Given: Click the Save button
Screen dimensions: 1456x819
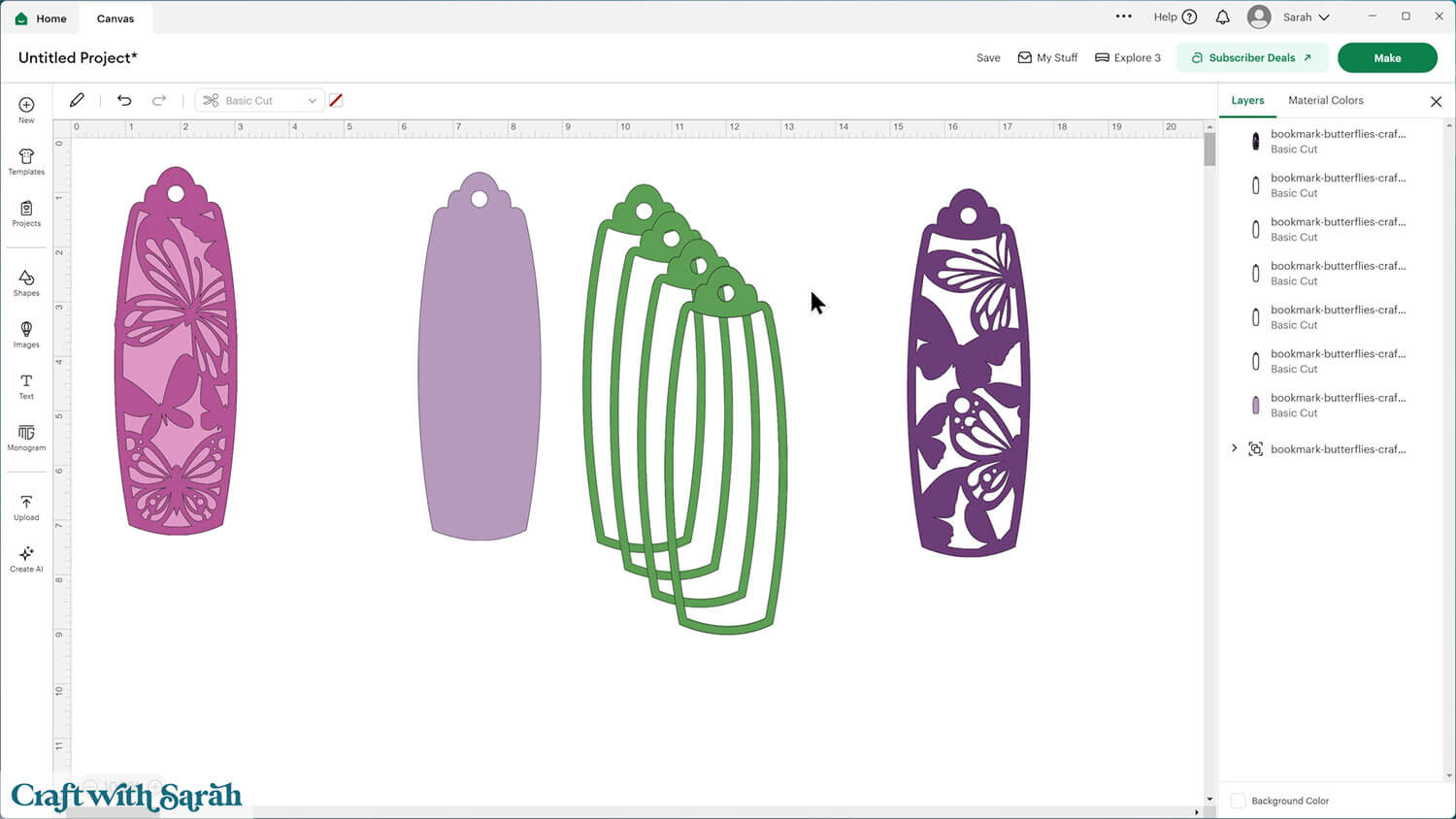Looking at the screenshot, I should tap(988, 57).
